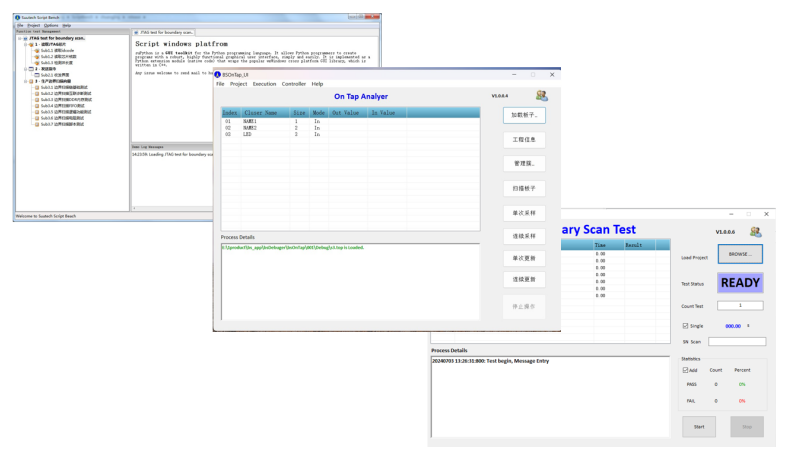Click the 加载板子 button
Image resolution: width=800 pixels, height=449 pixels.
[x=525, y=116]
